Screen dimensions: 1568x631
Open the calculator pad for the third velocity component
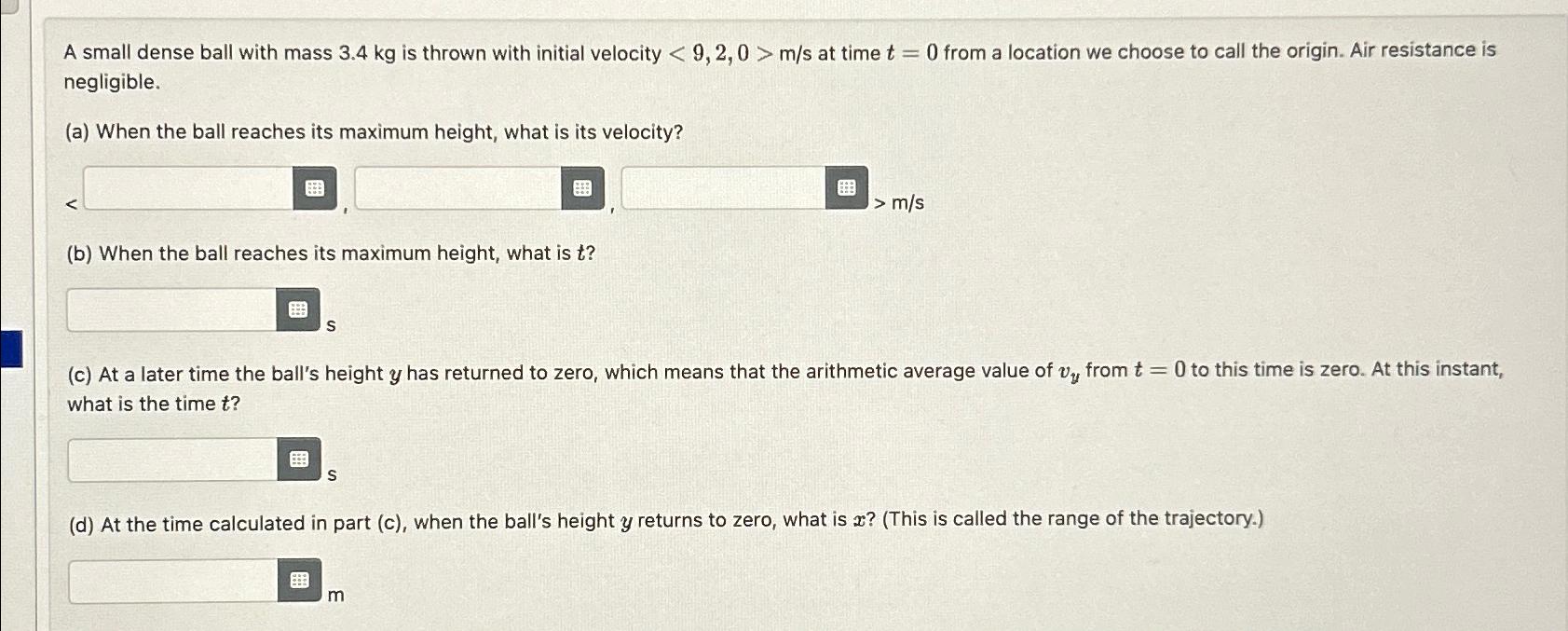[846, 187]
